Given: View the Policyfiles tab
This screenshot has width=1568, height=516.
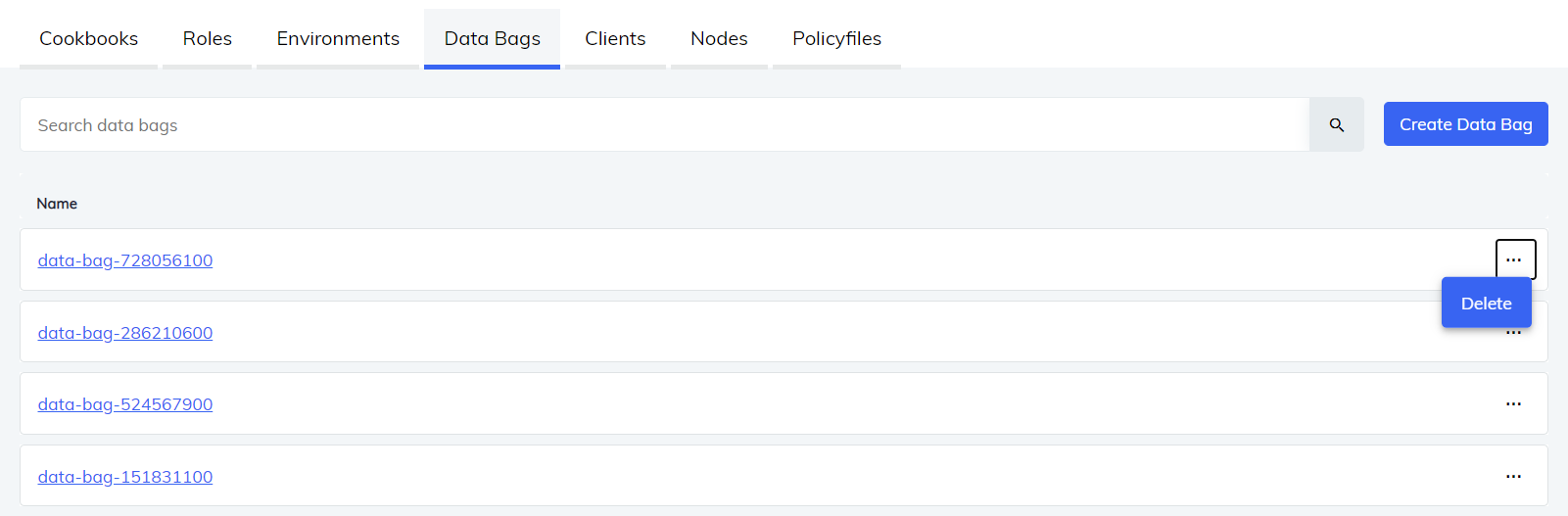Looking at the screenshot, I should [836, 38].
